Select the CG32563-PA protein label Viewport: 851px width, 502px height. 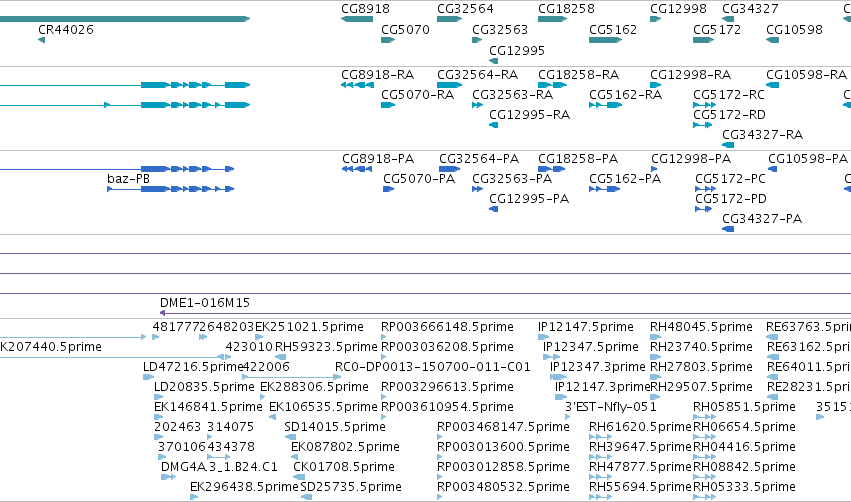point(512,179)
